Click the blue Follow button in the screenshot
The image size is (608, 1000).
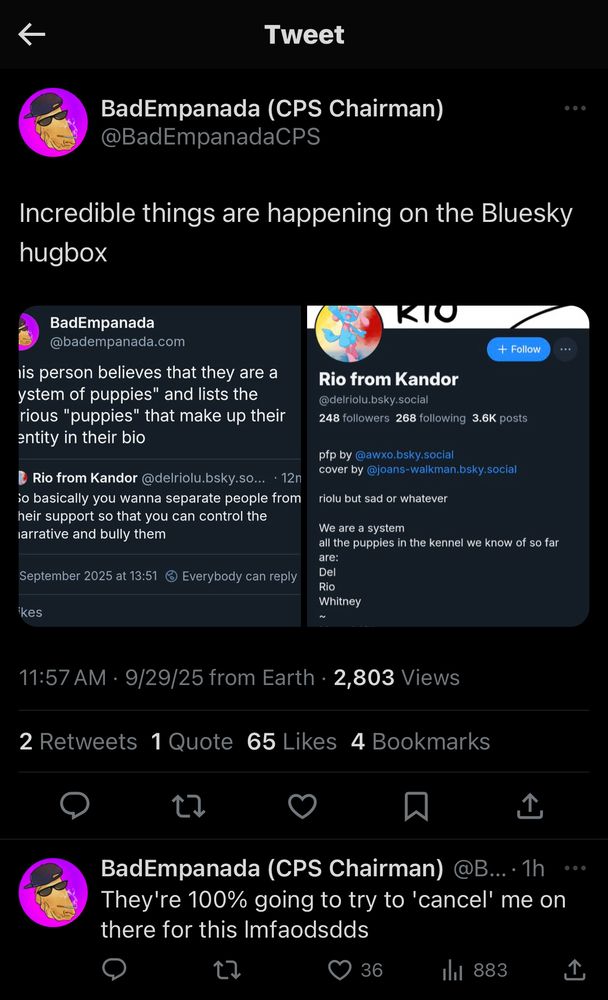[x=517, y=349]
